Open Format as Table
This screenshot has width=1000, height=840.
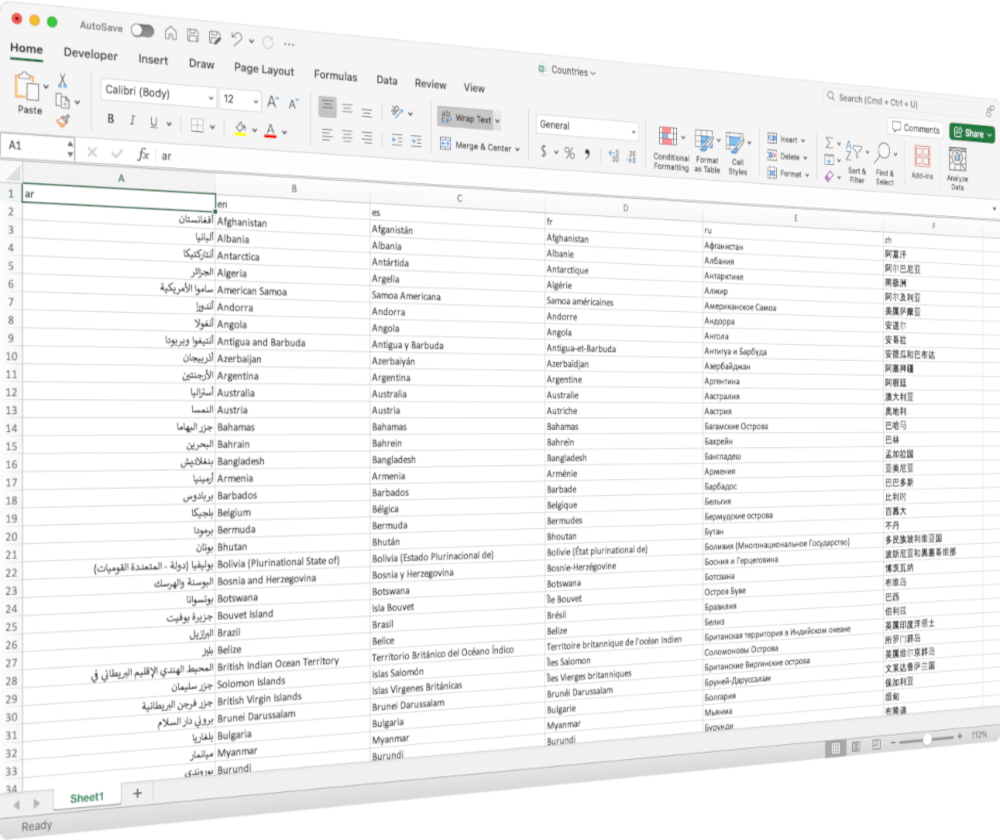click(x=707, y=152)
